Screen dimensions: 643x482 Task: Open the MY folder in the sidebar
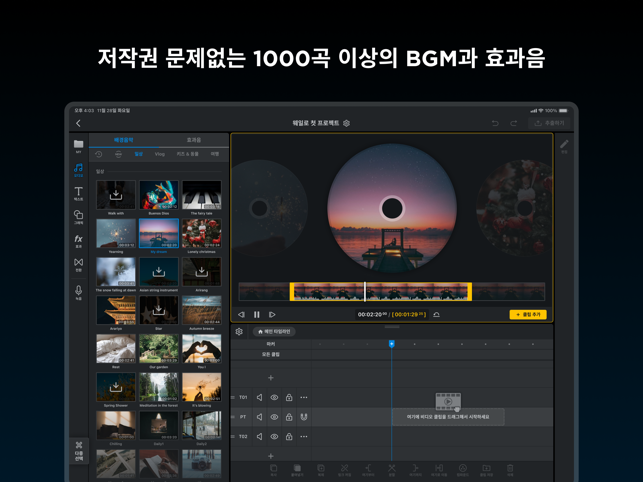click(x=78, y=146)
